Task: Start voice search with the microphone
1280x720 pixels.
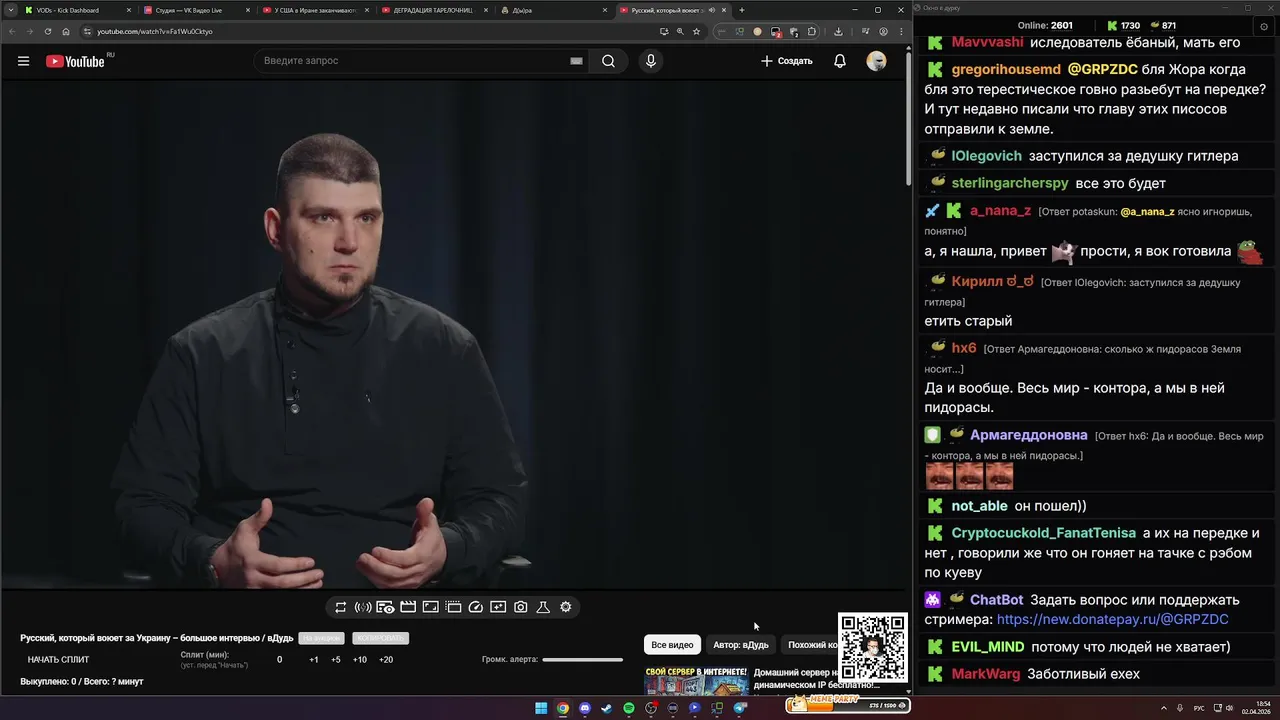Action: click(651, 61)
